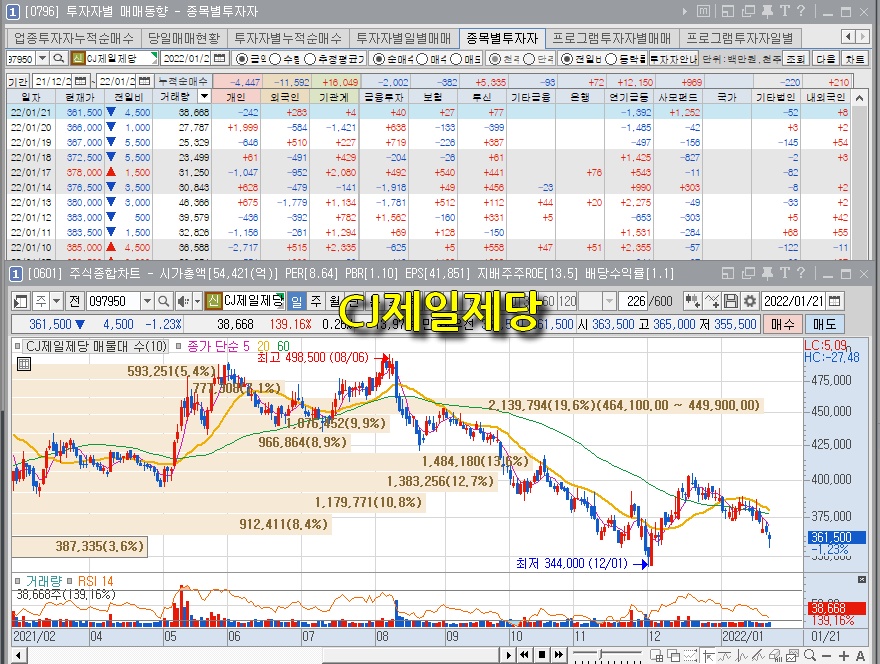Stop the chart replay

coord(542,655)
